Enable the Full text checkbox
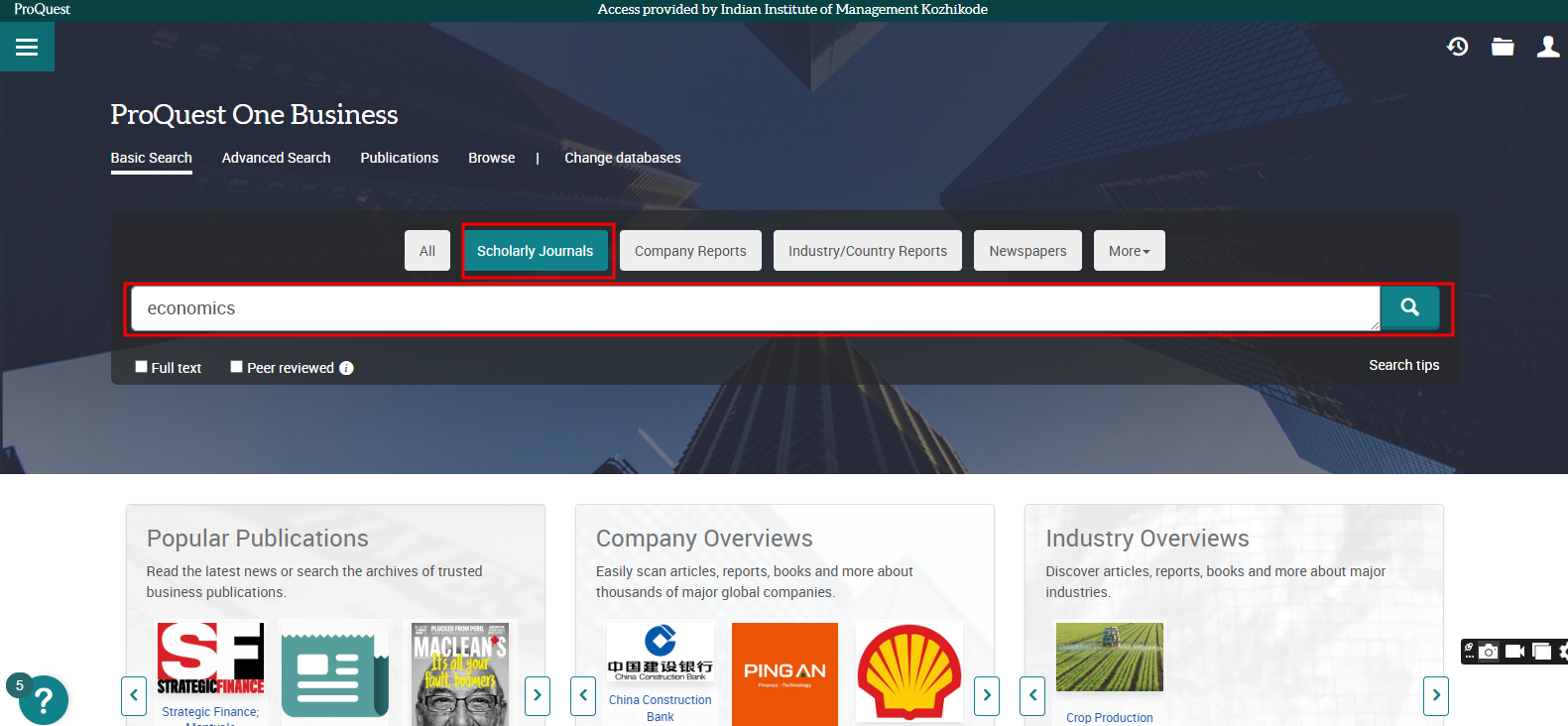Image resolution: width=1568 pixels, height=726 pixels. 141,367
